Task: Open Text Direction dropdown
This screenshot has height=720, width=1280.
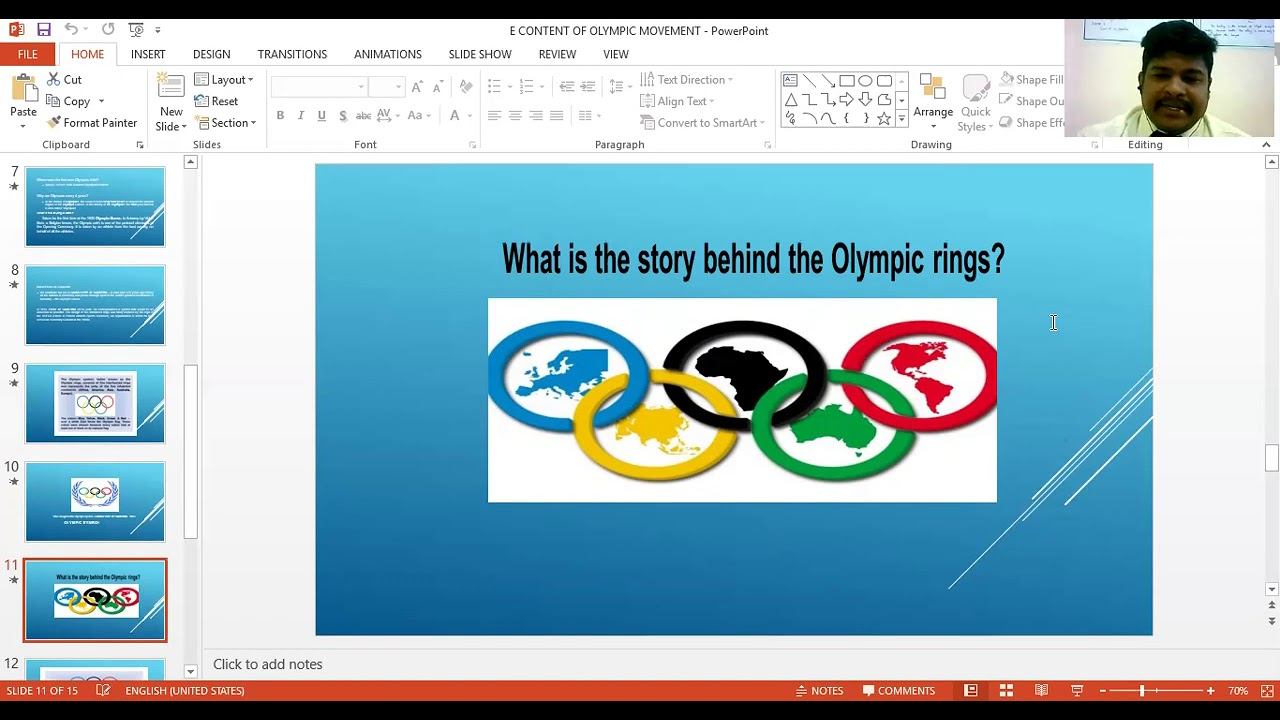Action: pyautogui.click(x=687, y=79)
